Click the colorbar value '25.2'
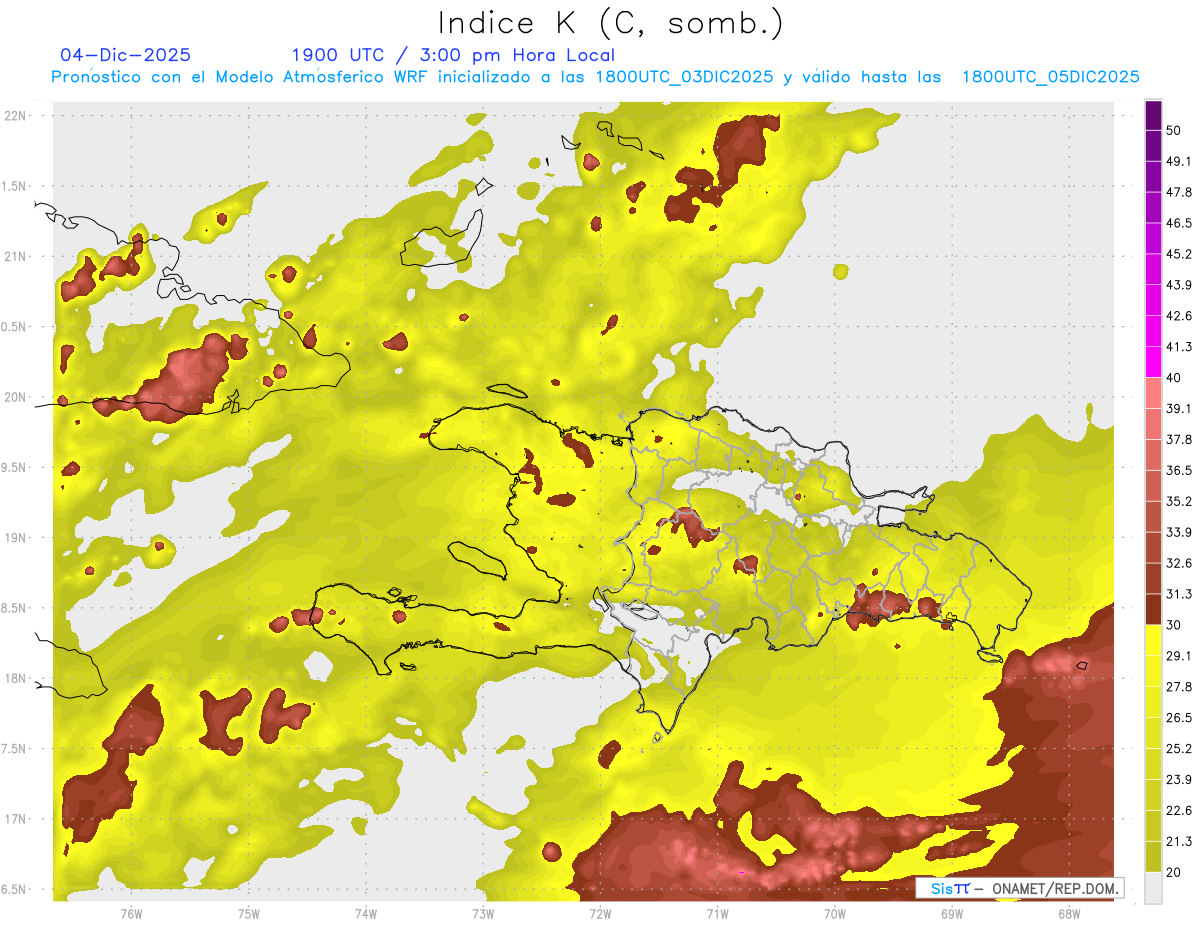1200x927 pixels. (1179, 748)
